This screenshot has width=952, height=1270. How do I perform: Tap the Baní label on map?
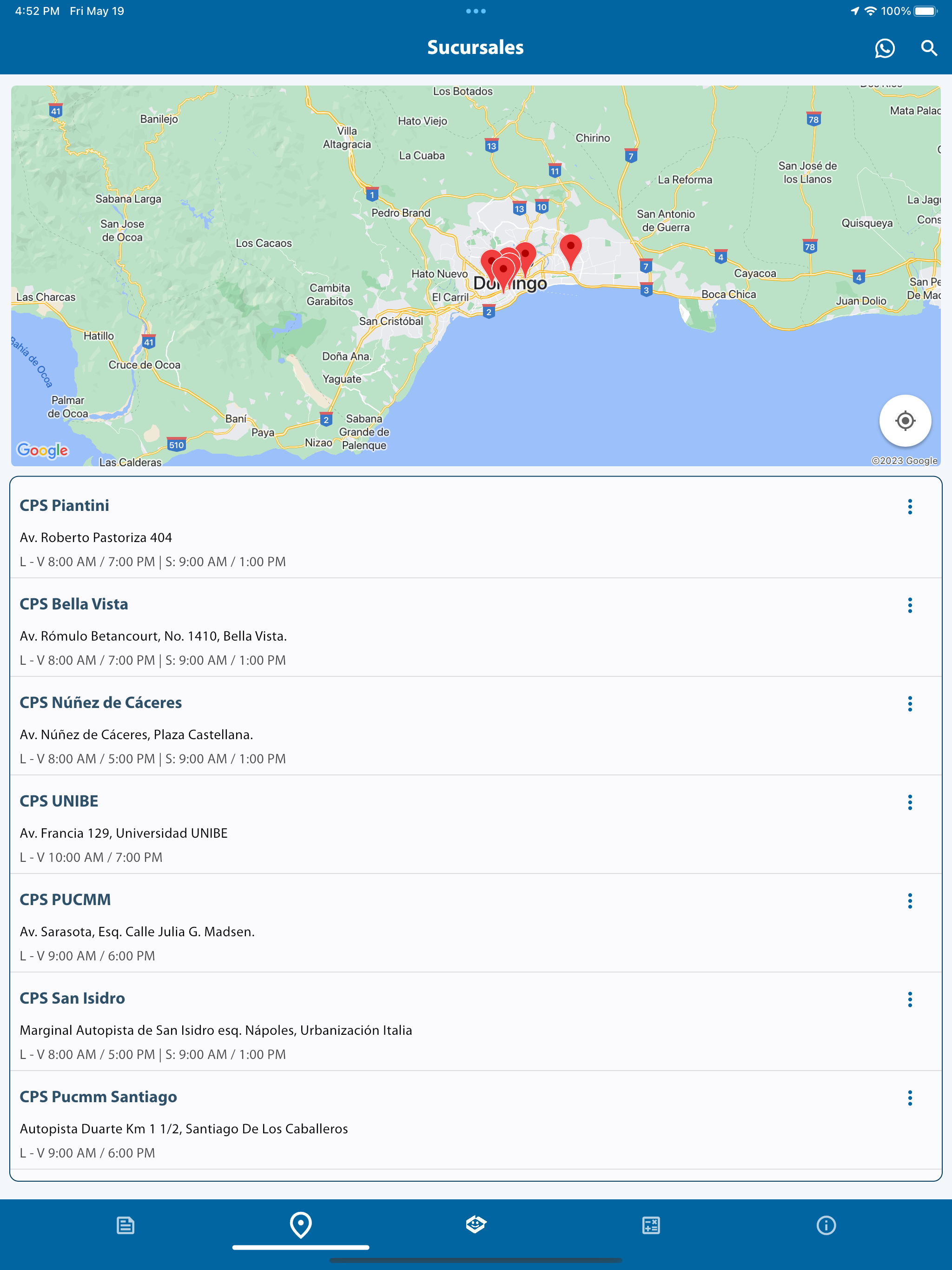(x=235, y=418)
